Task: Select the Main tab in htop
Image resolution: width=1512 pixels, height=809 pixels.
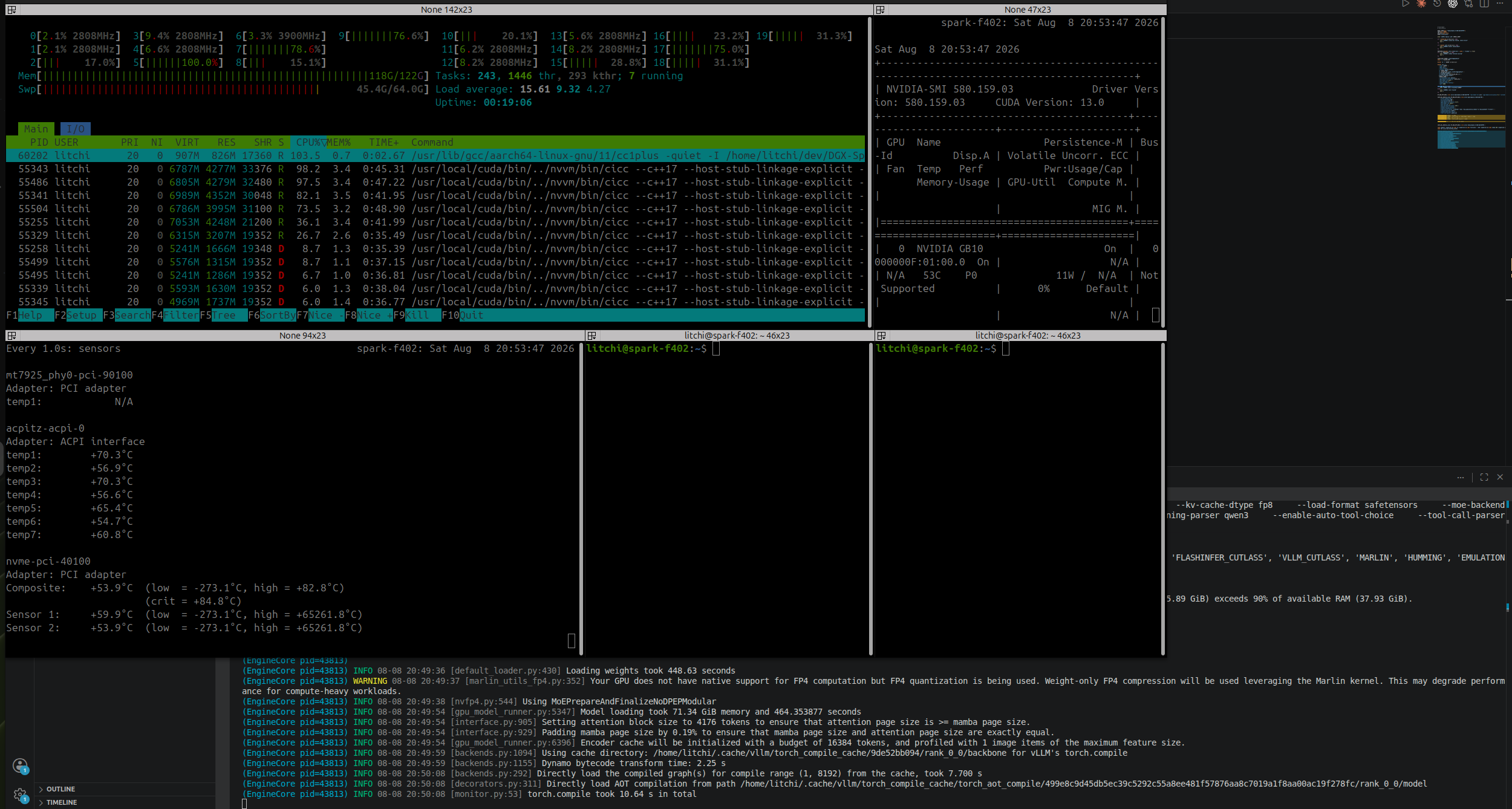Action: (36, 129)
